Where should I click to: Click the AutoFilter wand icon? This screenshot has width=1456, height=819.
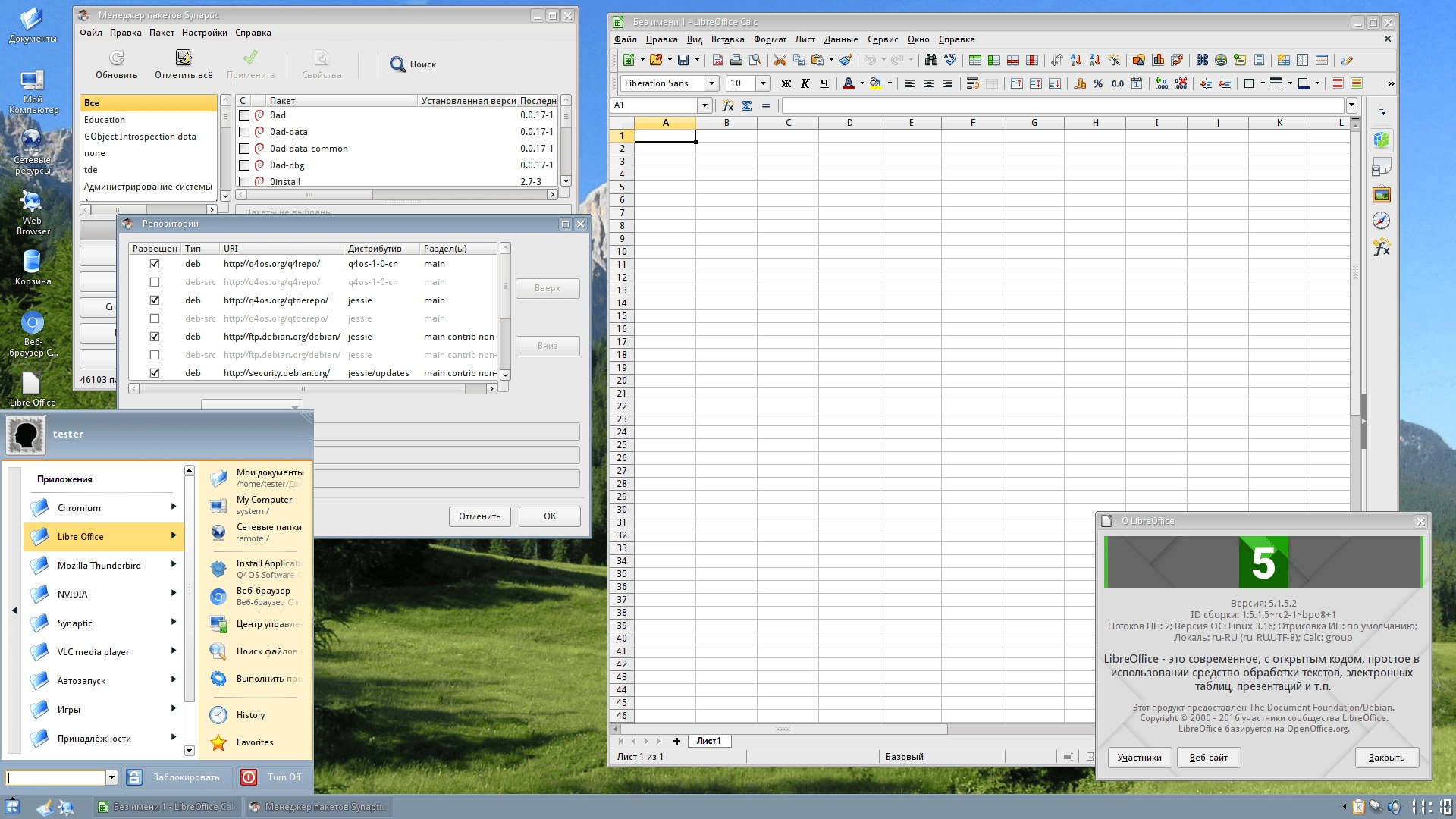1114,61
